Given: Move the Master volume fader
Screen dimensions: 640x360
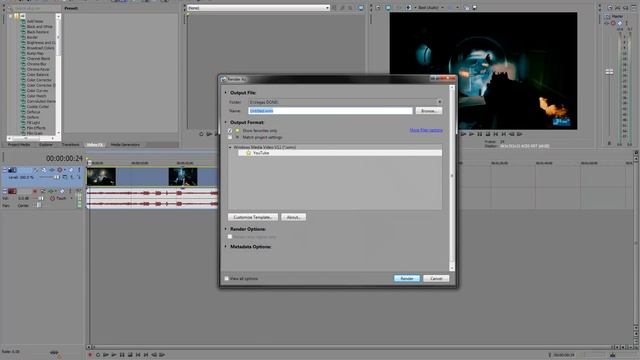Looking at the screenshot, I should [x=609, y=72].
